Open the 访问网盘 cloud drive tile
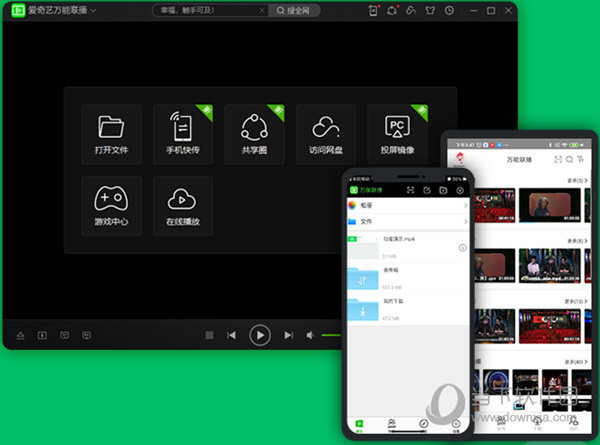The width and height of the screenshot is (600, 445). click(326, 134)
